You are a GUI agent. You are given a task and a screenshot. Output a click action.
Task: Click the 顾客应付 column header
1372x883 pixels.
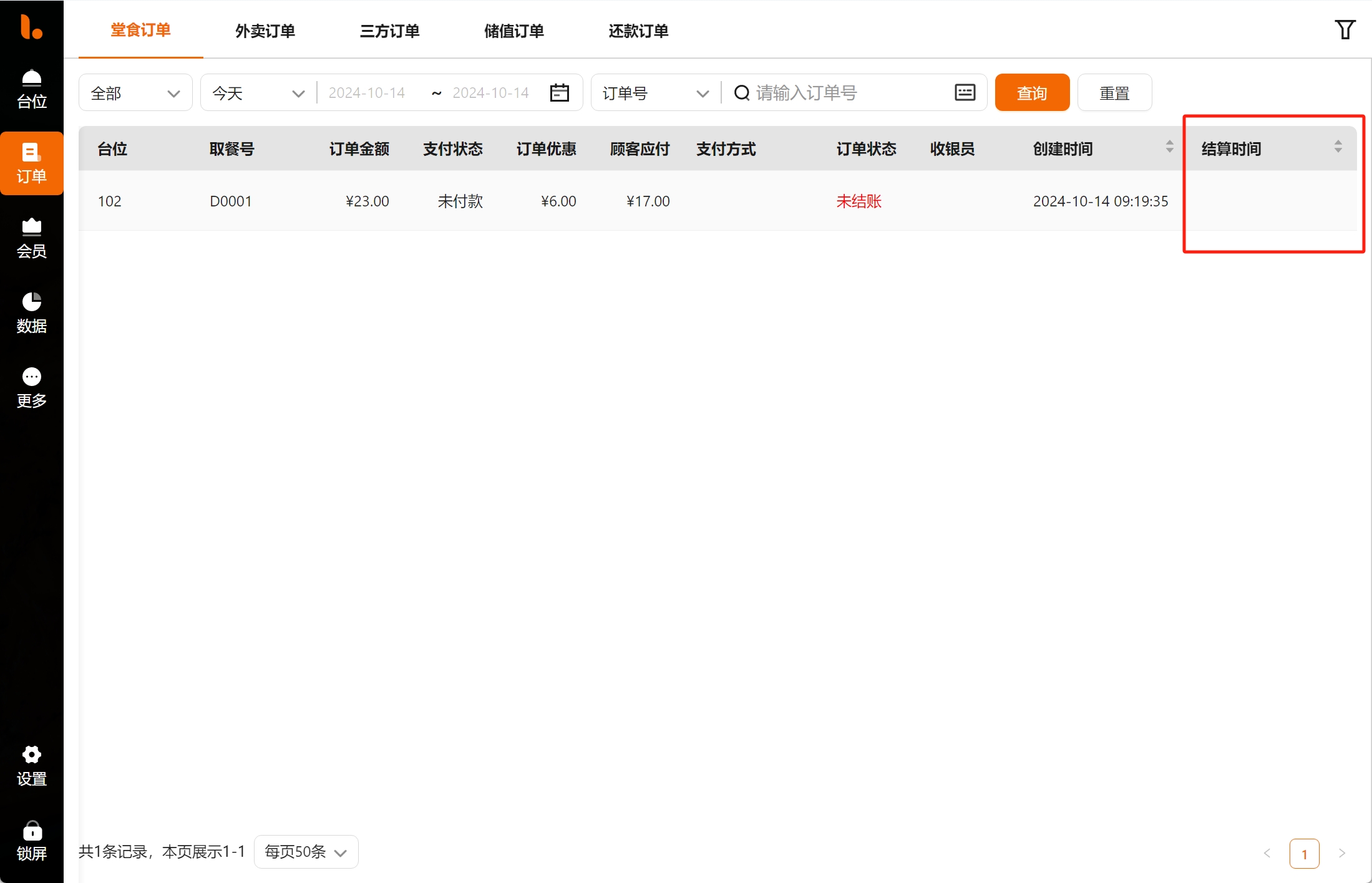pos(640,148)
